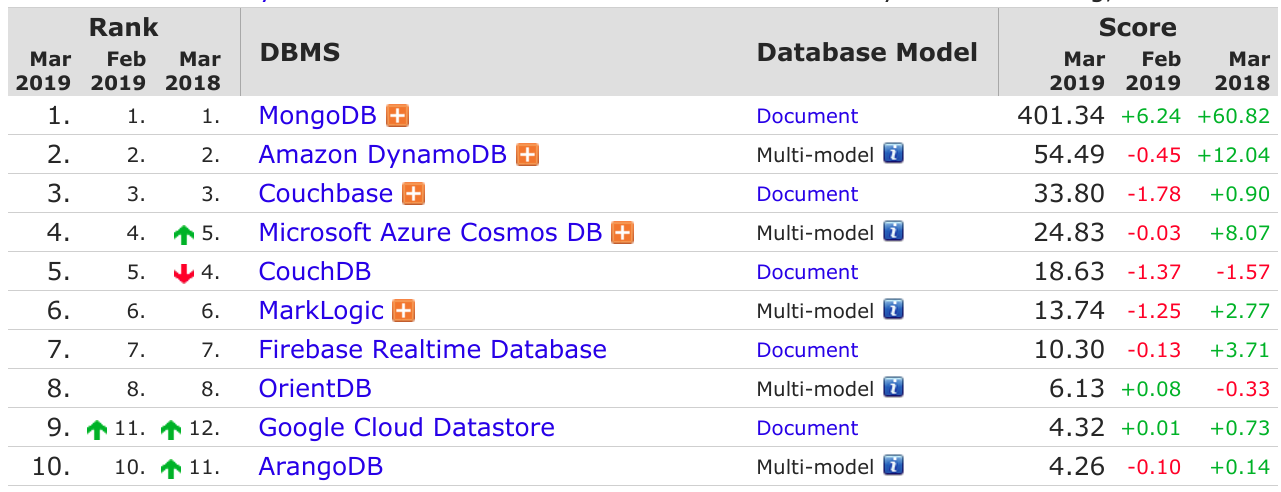Click the score 6.13
Viewport: 1281px width, 492px height.
[1079, 389]
